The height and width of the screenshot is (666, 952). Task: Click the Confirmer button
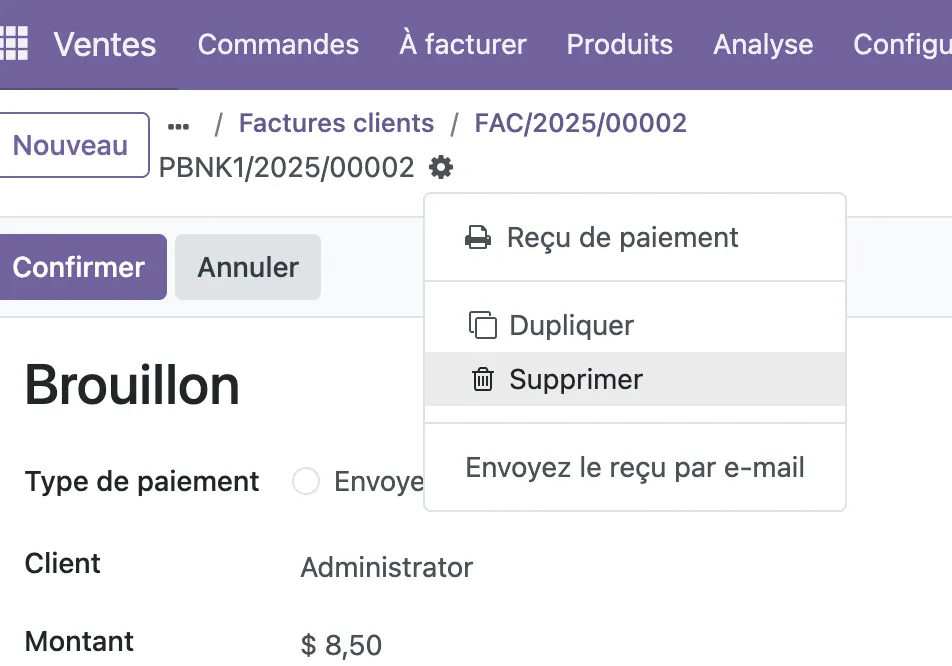click(x=79, y=267)
